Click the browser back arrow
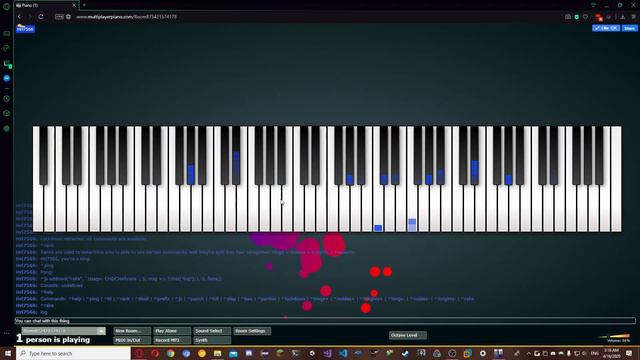640x360 pixels. 19,17
